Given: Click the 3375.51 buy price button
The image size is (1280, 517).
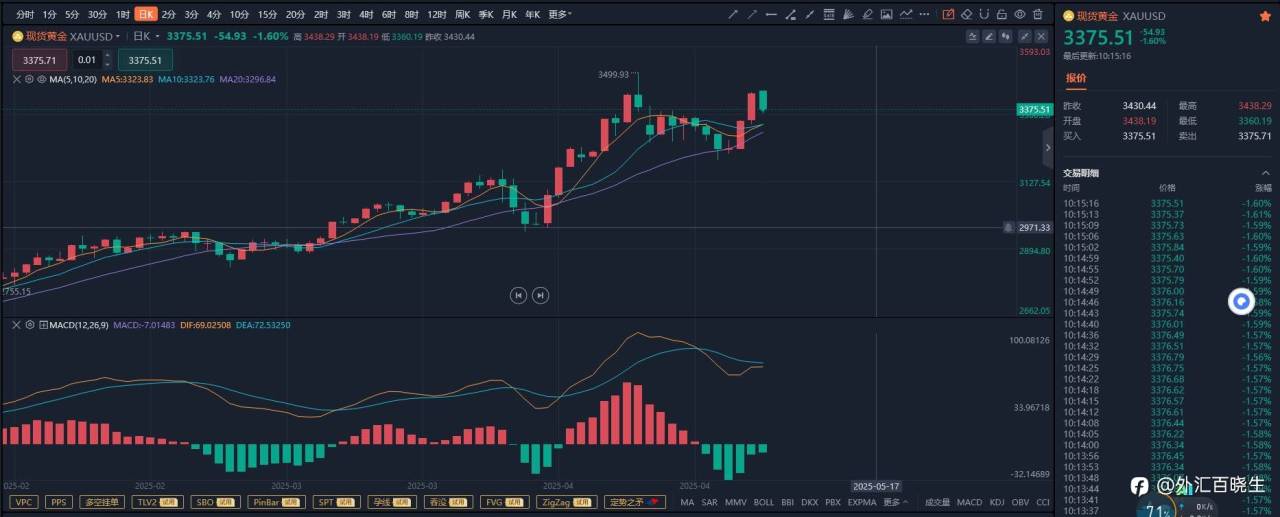Looking at the screenshot, I should (145, 60).
